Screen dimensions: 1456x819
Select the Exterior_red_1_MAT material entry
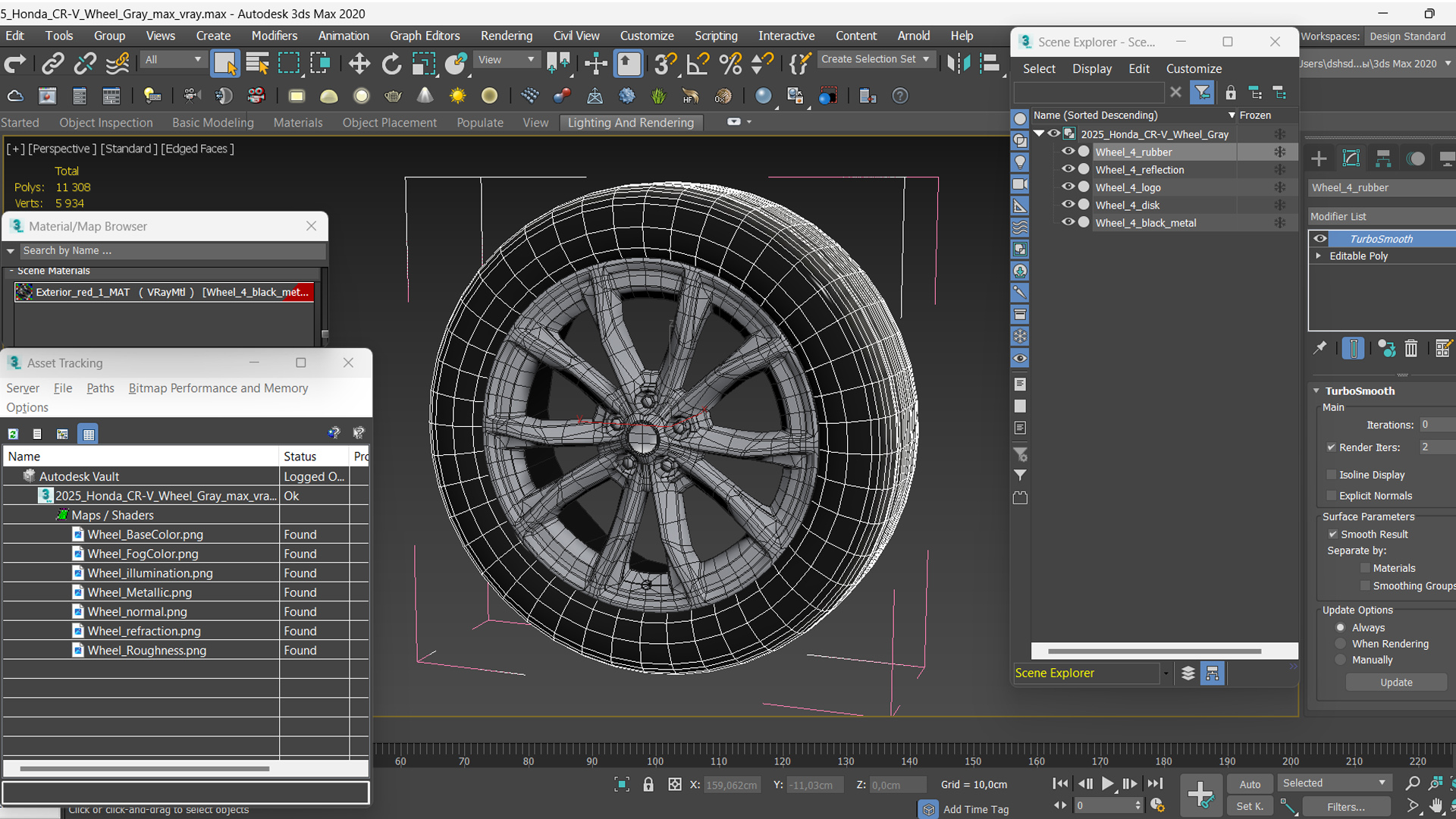164,292
